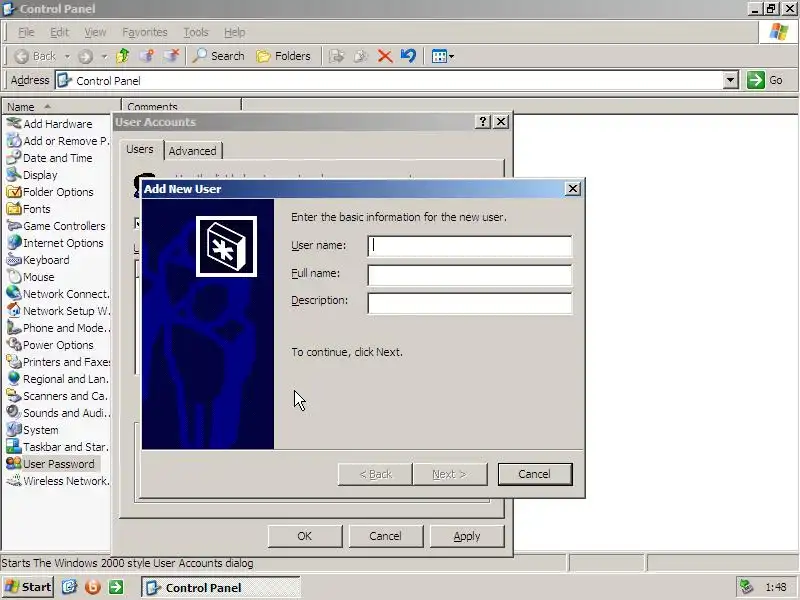
Task: Click the Search toolbar button
Action: coord(218,56)
